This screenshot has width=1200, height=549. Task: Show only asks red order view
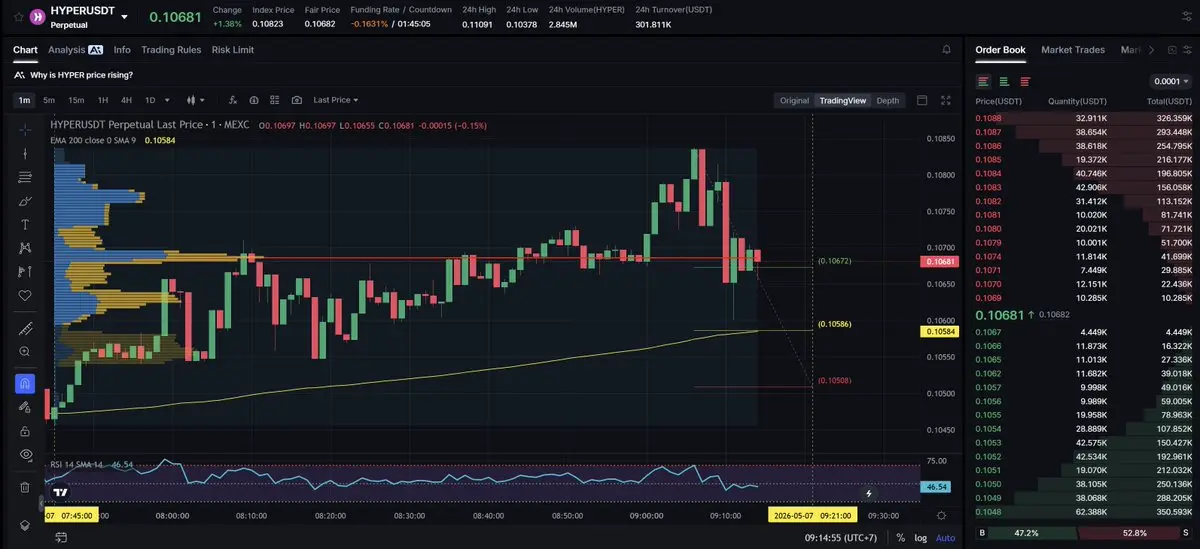[x=1026, y=81]
